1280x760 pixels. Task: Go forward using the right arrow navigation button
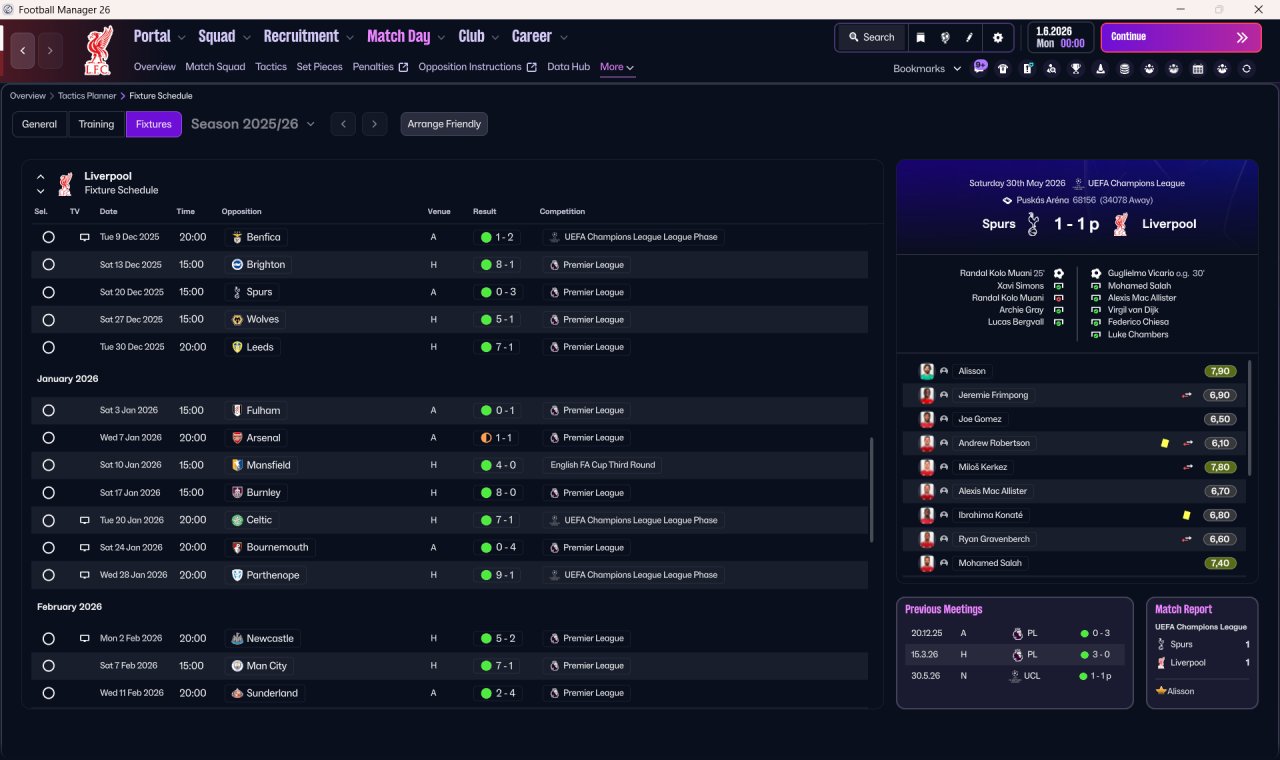tap(50, 50)
